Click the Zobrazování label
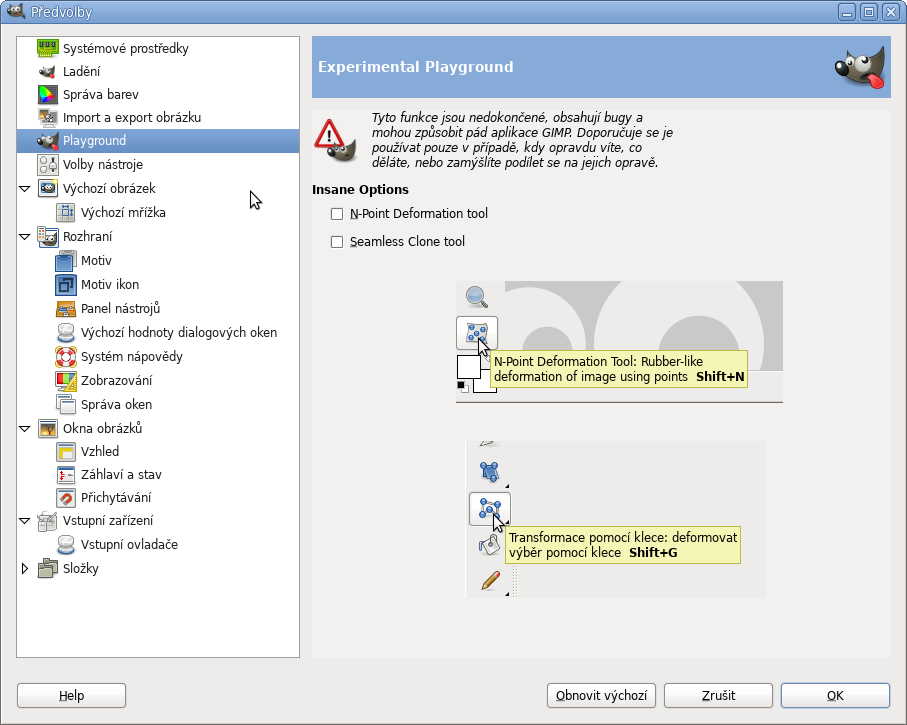Image resolution: width=907 pixels, height=725 pixels. pyautogui.click(x=117, y=381)
